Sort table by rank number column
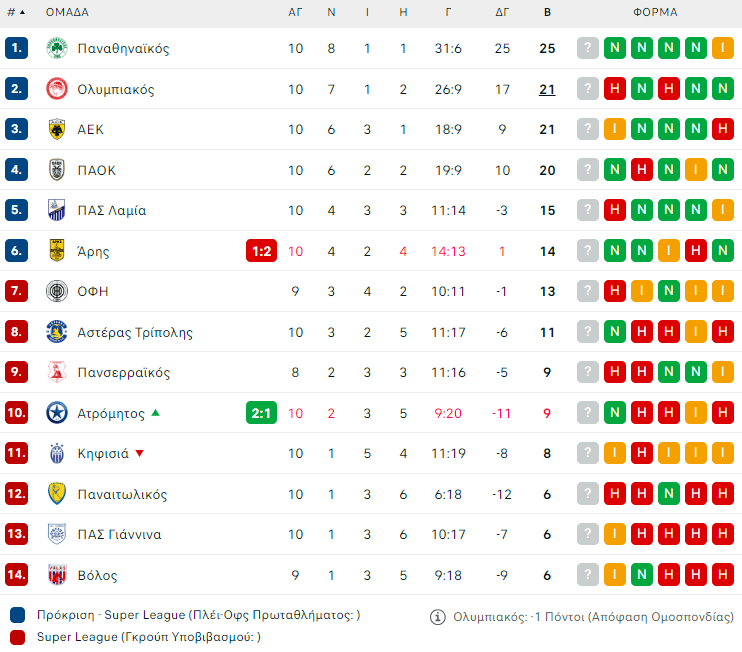Screen dimensions: 742x652 click(16, 13)
